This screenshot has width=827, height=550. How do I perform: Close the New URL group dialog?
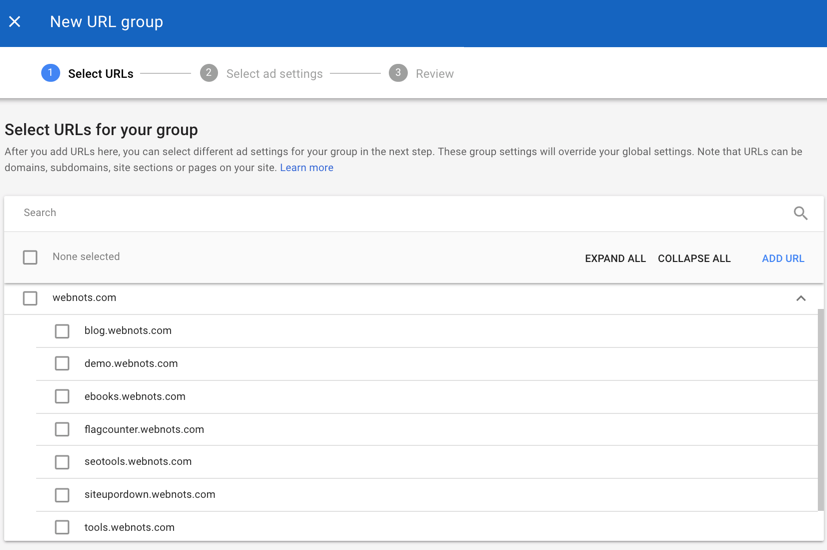[x=15, y=22]
